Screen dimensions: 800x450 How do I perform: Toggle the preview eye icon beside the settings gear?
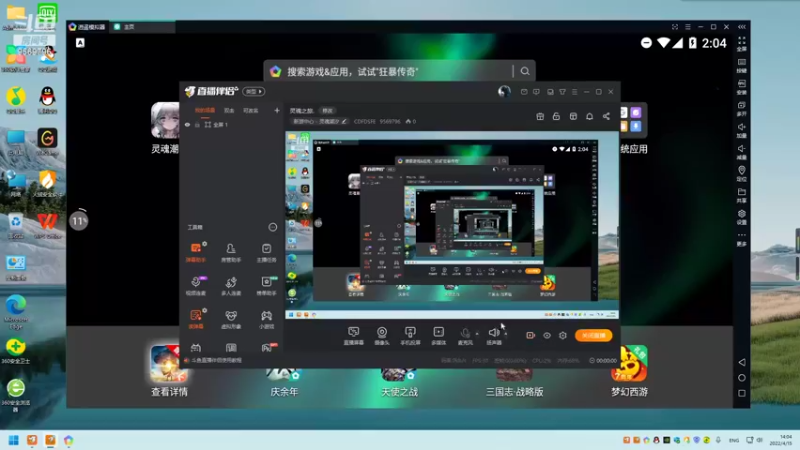pyautogui.click(x=546, y=335)
